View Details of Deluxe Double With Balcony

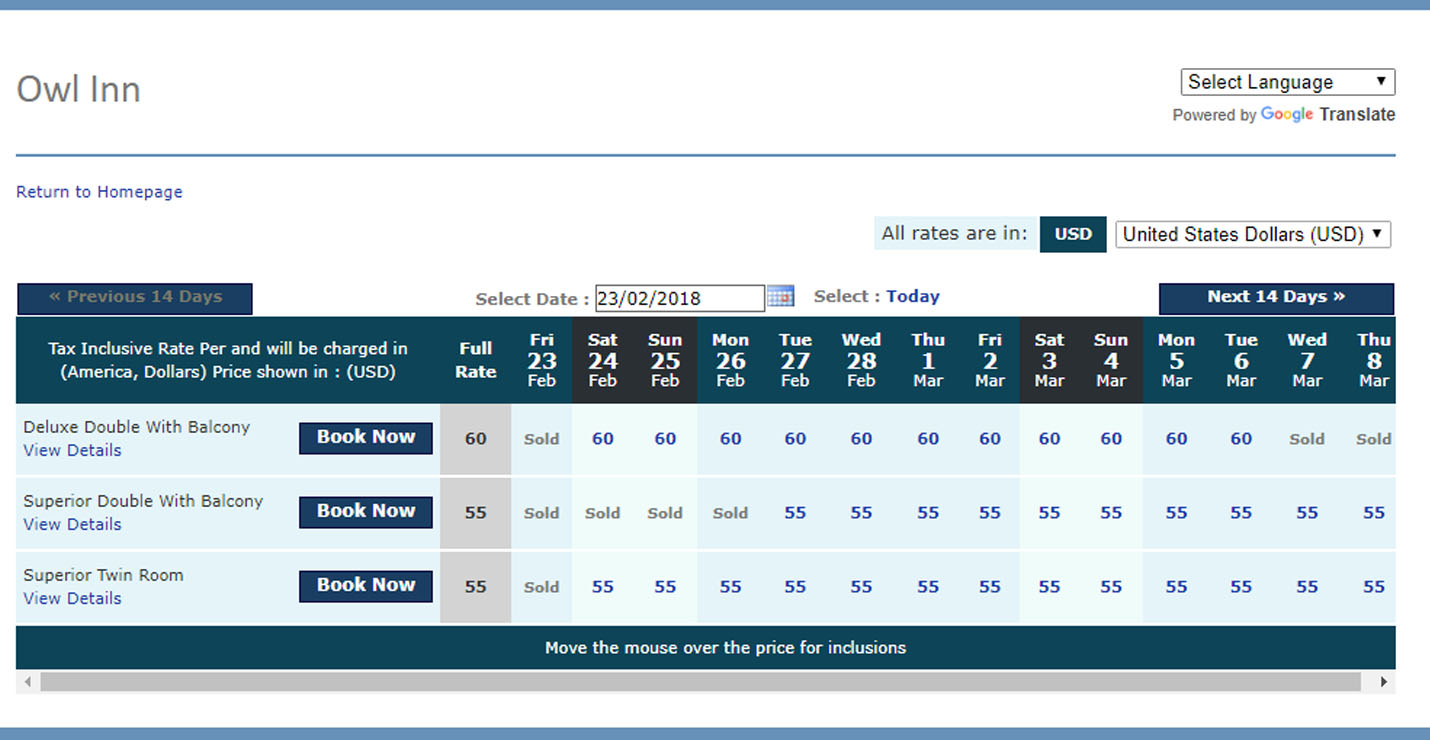pyautogui.click(x=72, y=451)
